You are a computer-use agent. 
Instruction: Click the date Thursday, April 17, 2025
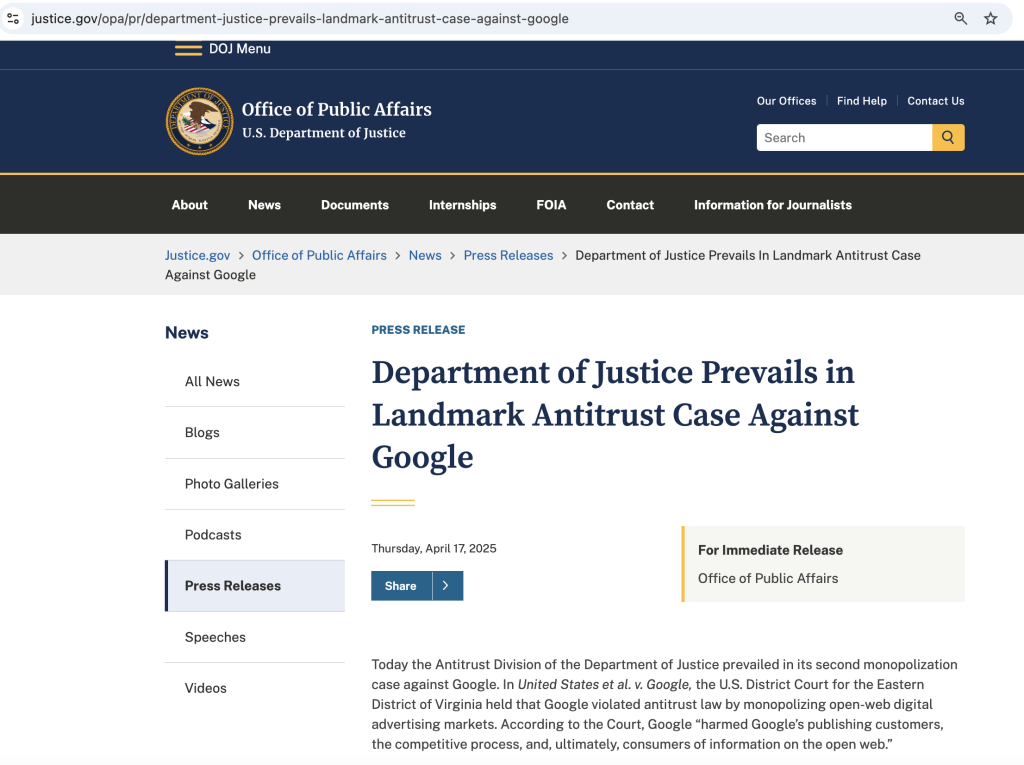click(x=434, y=548)
